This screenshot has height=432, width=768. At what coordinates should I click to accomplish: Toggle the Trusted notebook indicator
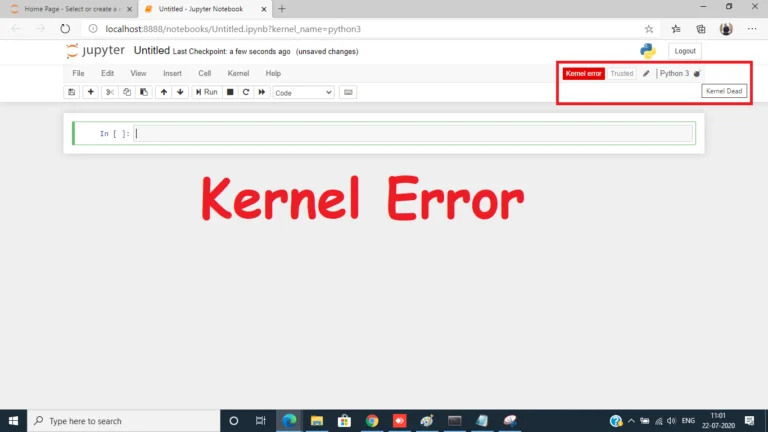tap(622, 73)
